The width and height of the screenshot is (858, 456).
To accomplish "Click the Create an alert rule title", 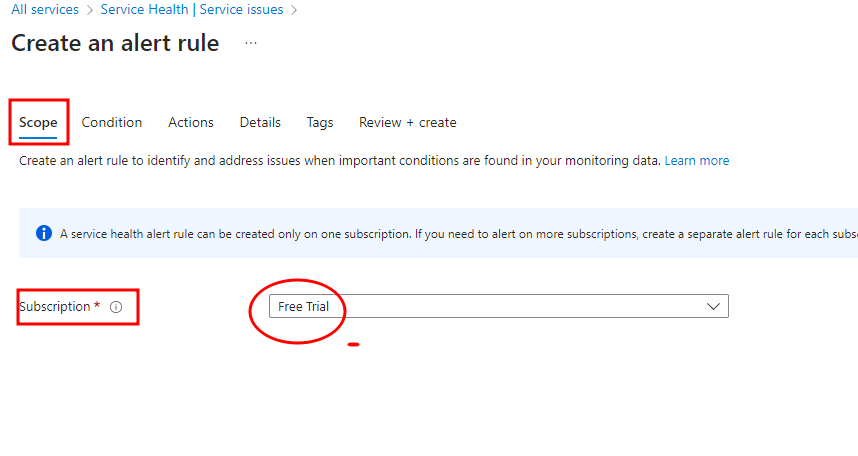I will (115, 44).
